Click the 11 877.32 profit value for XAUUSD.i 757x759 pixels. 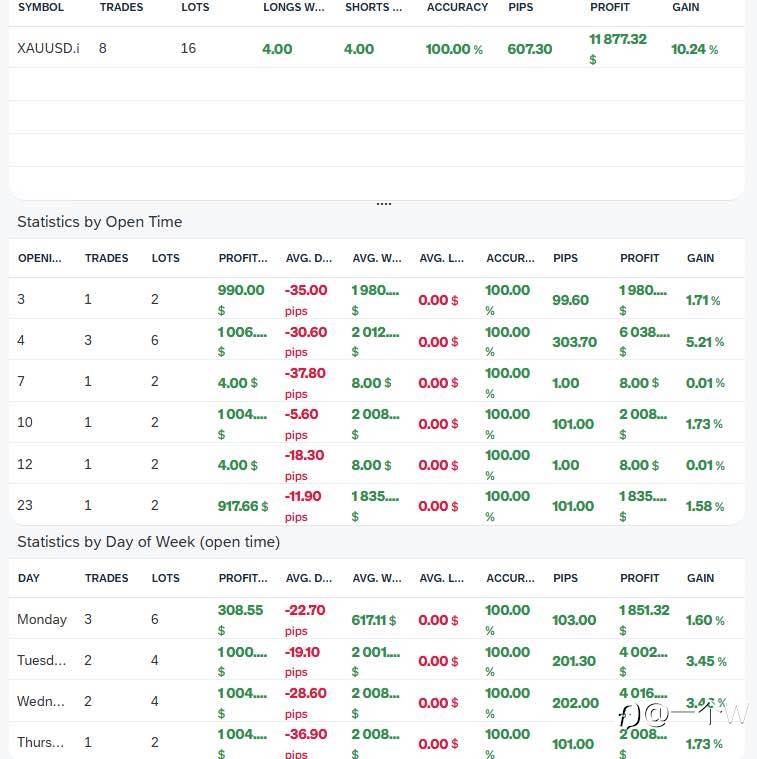click(x=618, y=40)
